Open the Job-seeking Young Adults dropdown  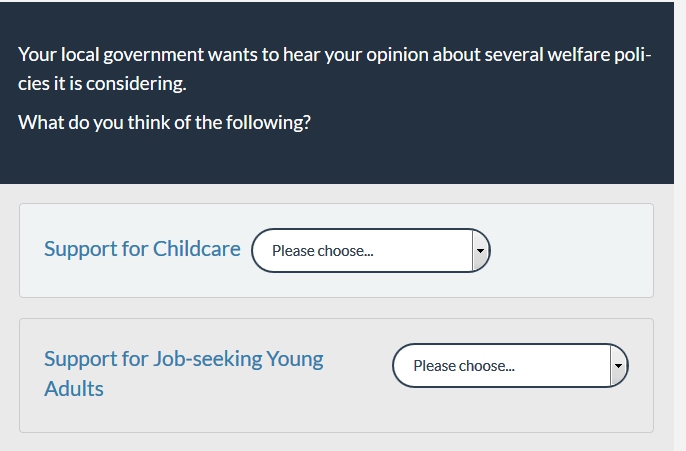pyautogui.click(x=510, y=366)
